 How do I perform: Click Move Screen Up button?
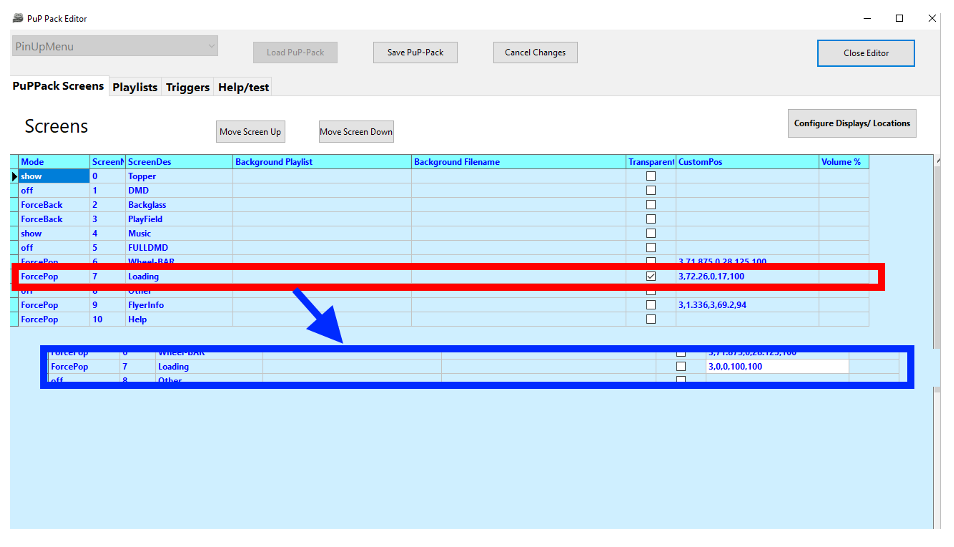[x=250, y=131]
